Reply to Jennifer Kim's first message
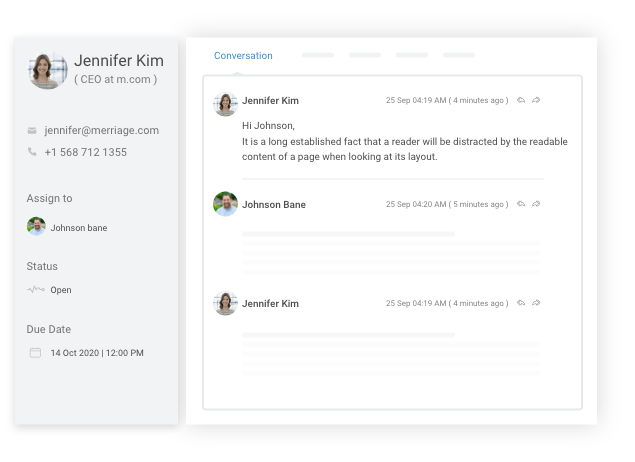The width and height of the screenshot is (635, 462). coord(521,100)
